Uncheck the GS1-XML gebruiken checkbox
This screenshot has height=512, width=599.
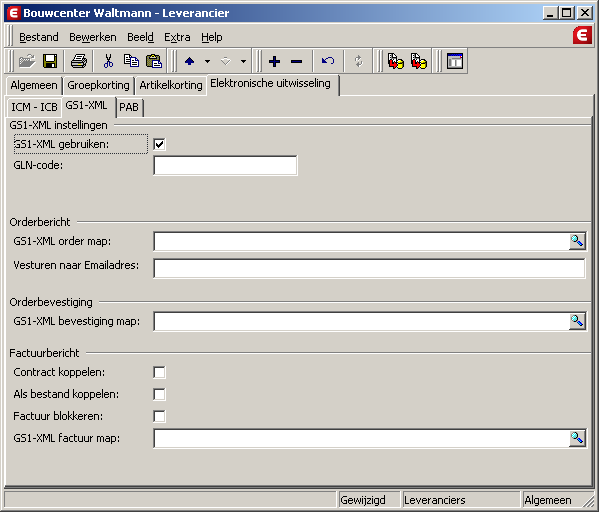(159, 144)
